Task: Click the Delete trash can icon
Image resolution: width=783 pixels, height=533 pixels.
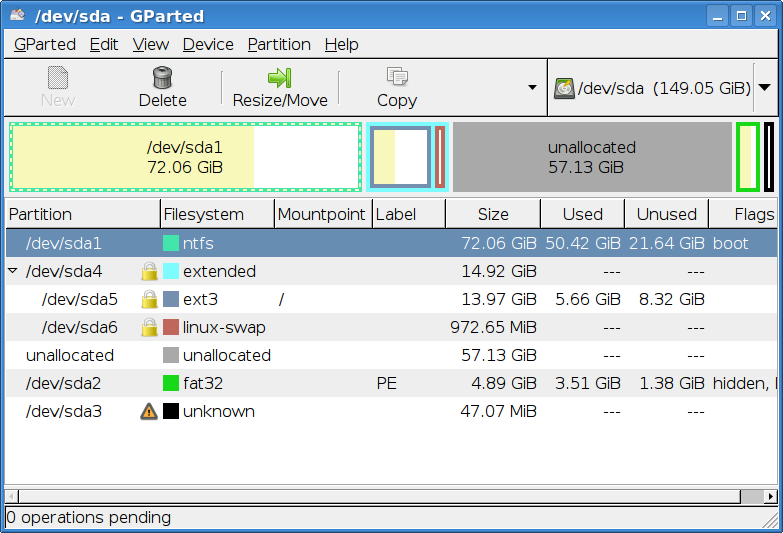Action: click(162, 78)
